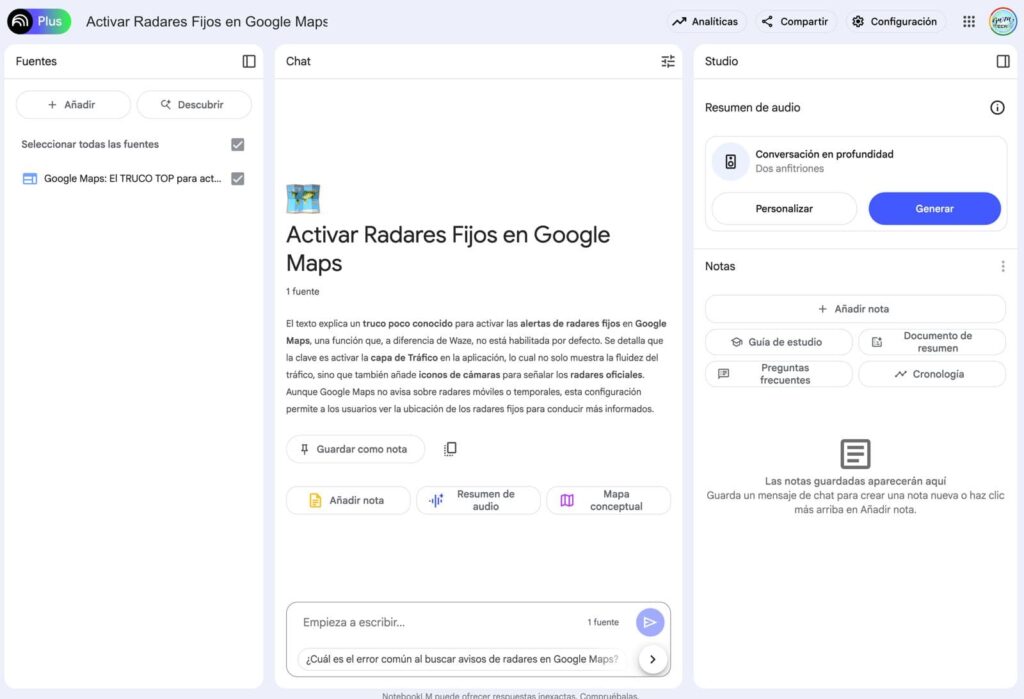The width and height of the screenshot is (1024, 699).
Task: Copy the summary with the copy icon
Action: (450, 449)
